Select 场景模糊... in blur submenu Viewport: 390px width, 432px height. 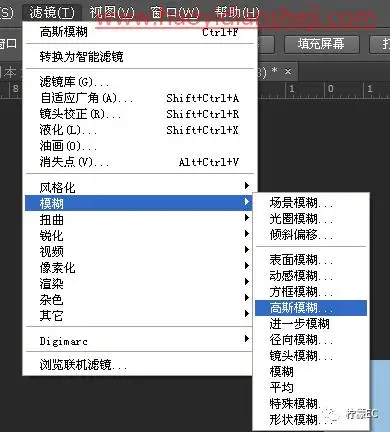tap(311, 203)
